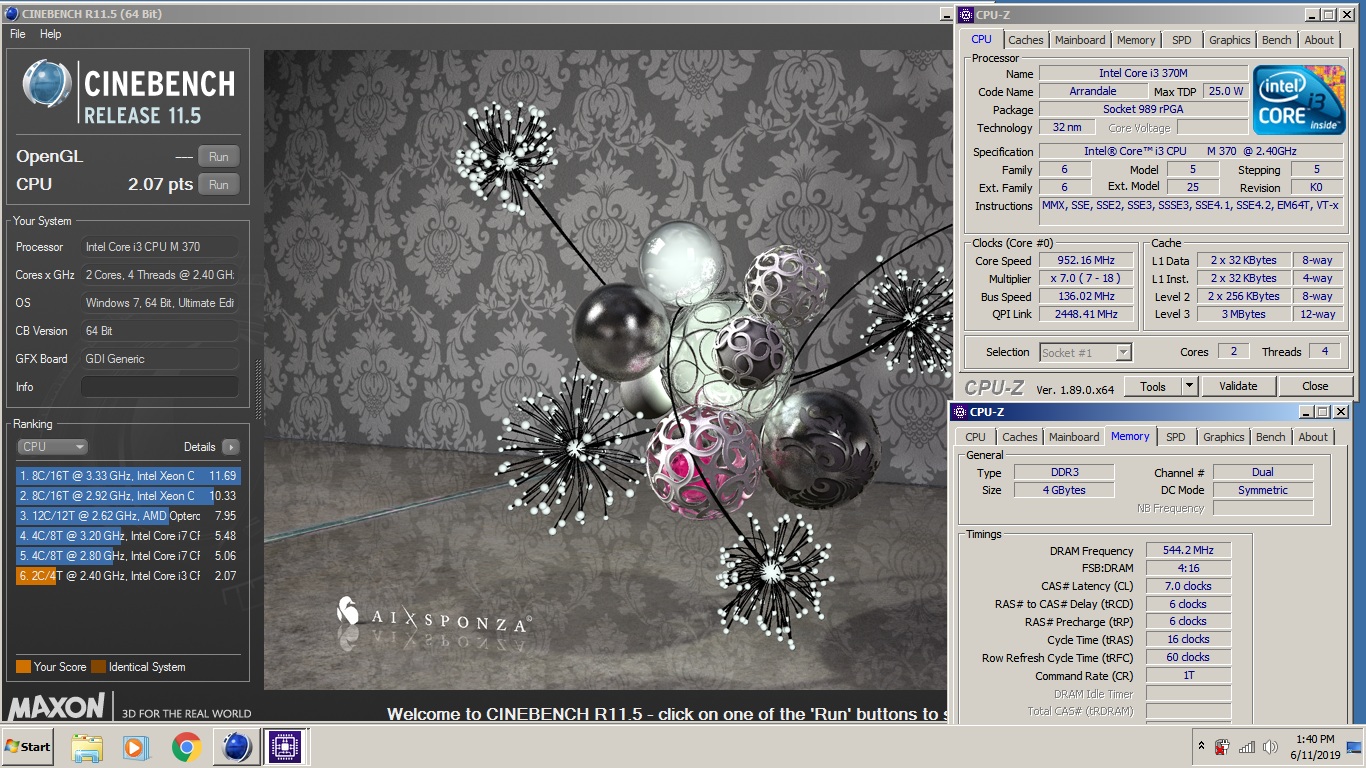
Task: Click the MAXON logo
Action: pos(57,707)
